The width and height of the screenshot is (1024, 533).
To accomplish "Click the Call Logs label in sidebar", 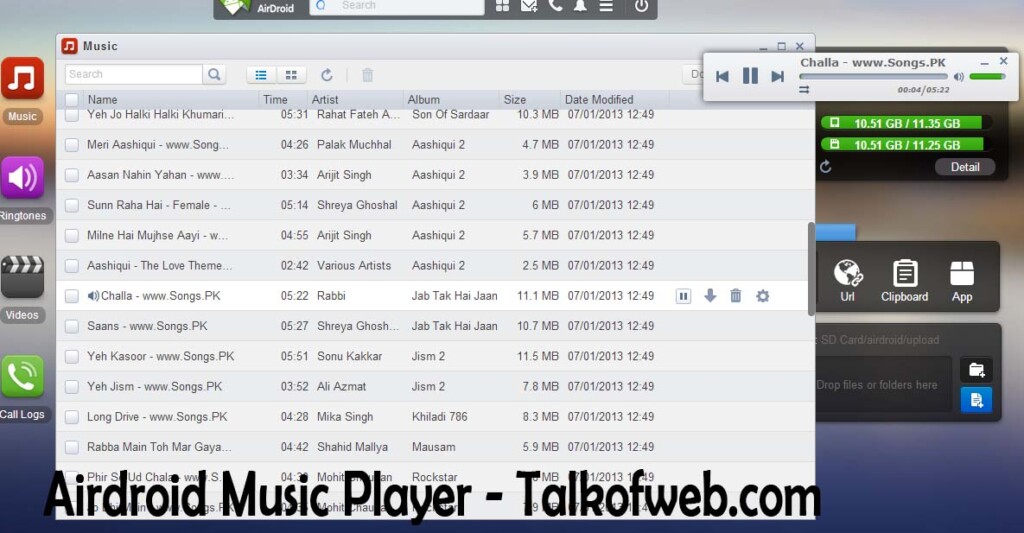I will coord(22,414).
